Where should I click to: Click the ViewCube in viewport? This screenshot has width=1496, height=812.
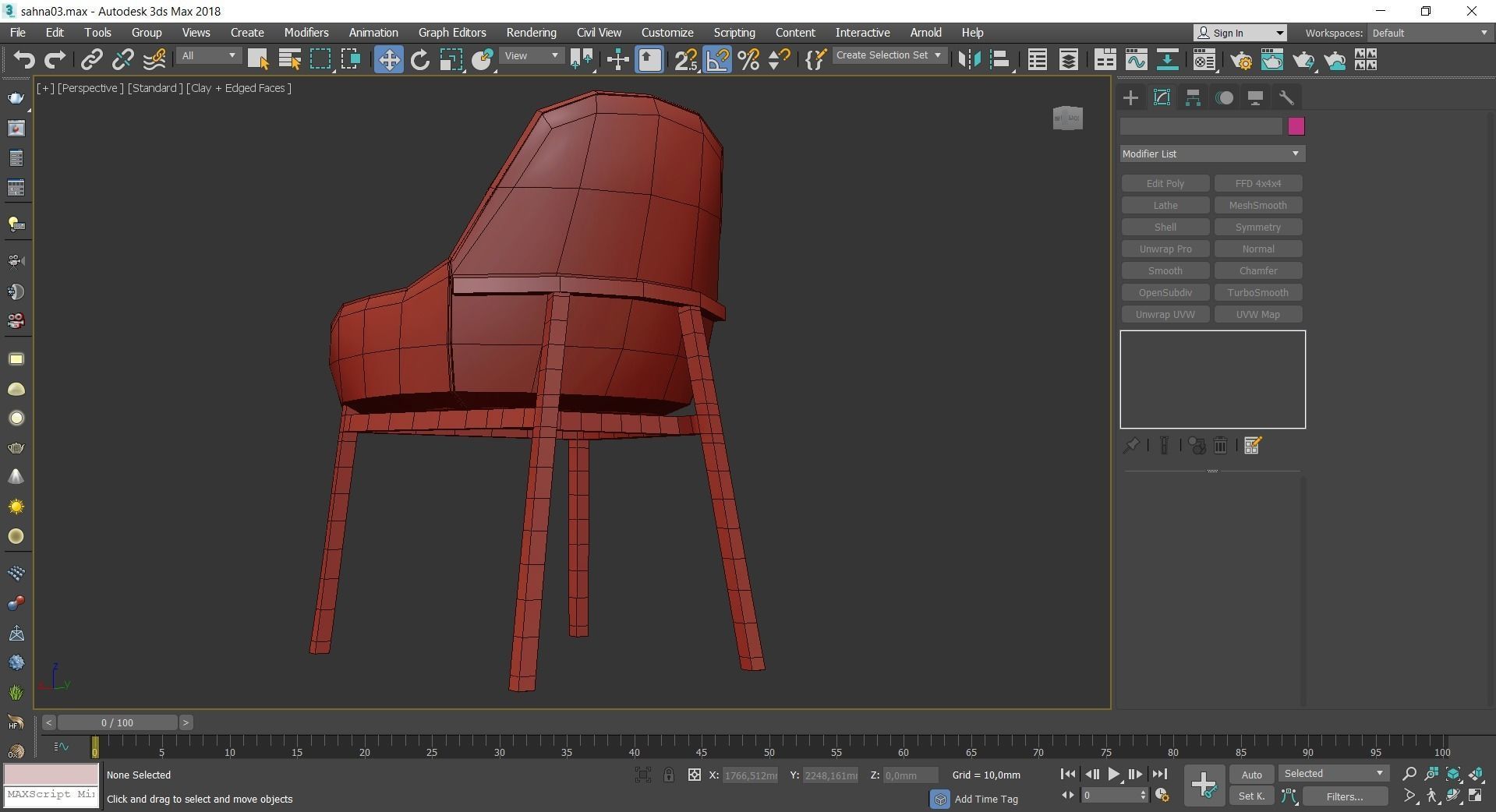1067,118
